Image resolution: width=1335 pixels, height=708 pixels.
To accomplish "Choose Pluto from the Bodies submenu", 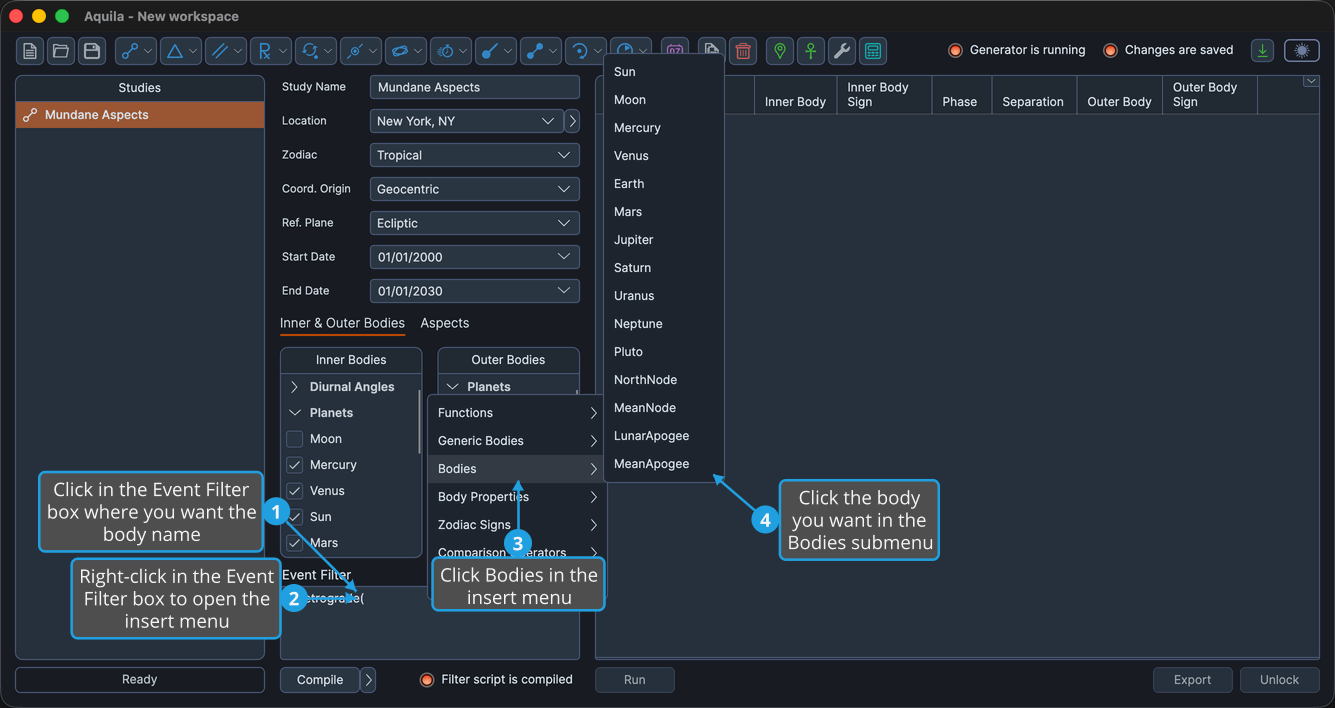I will coord(664,352).
